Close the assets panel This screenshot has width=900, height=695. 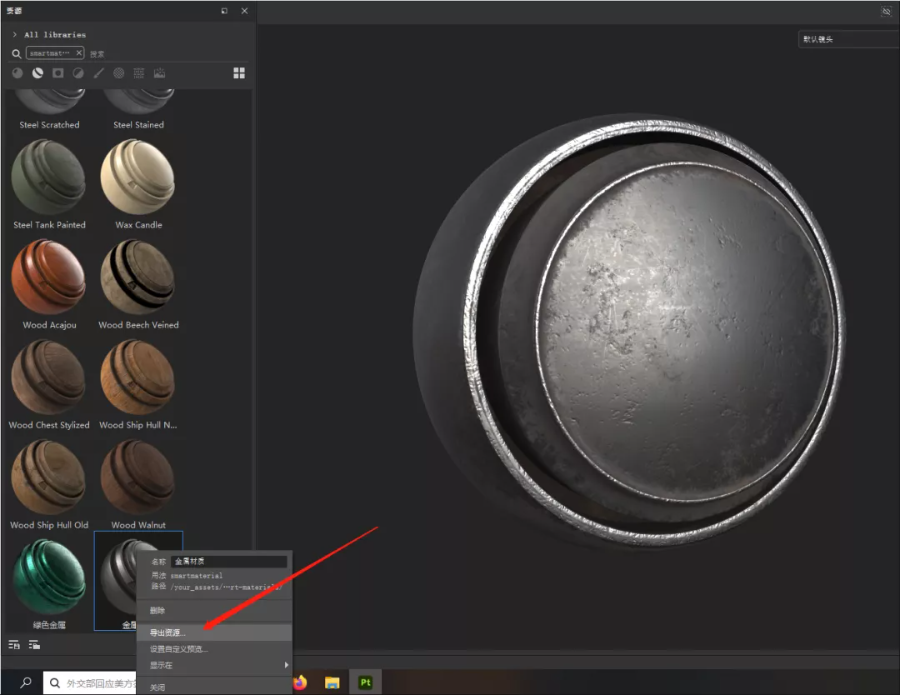[x=245, y=11]
